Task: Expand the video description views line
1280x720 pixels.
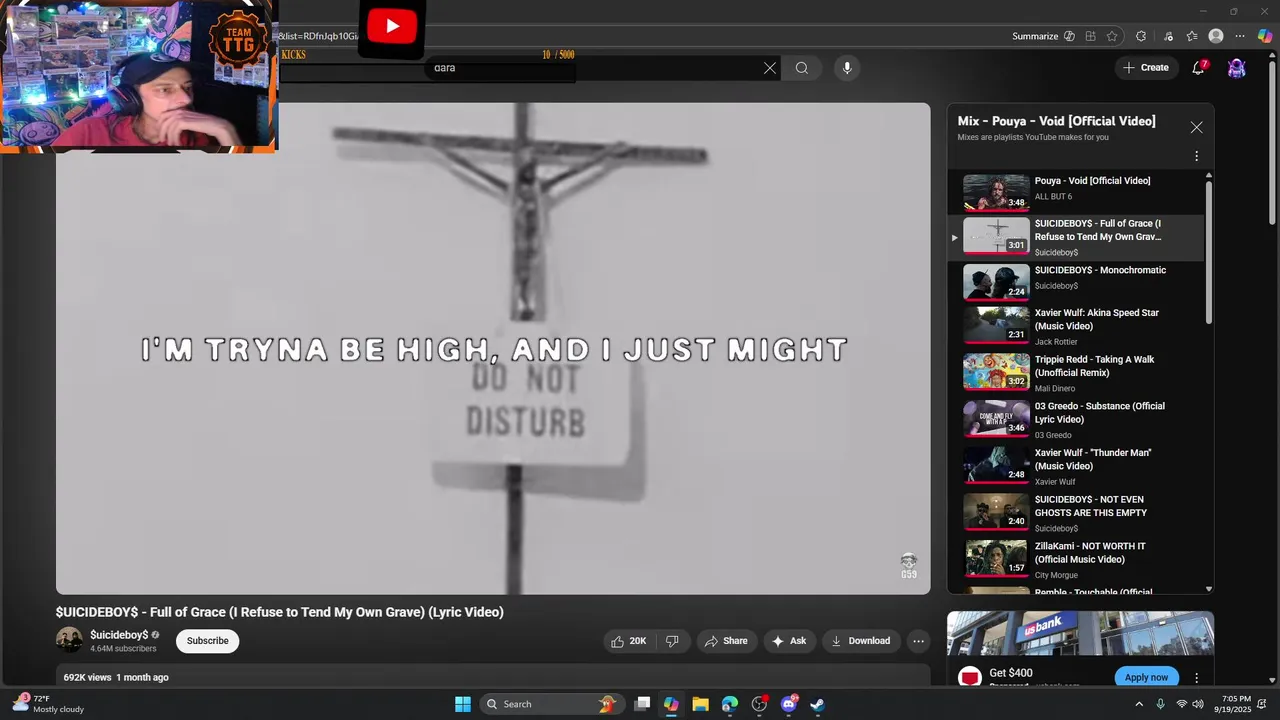Action: pyautogui.click(x=493, y=677)
